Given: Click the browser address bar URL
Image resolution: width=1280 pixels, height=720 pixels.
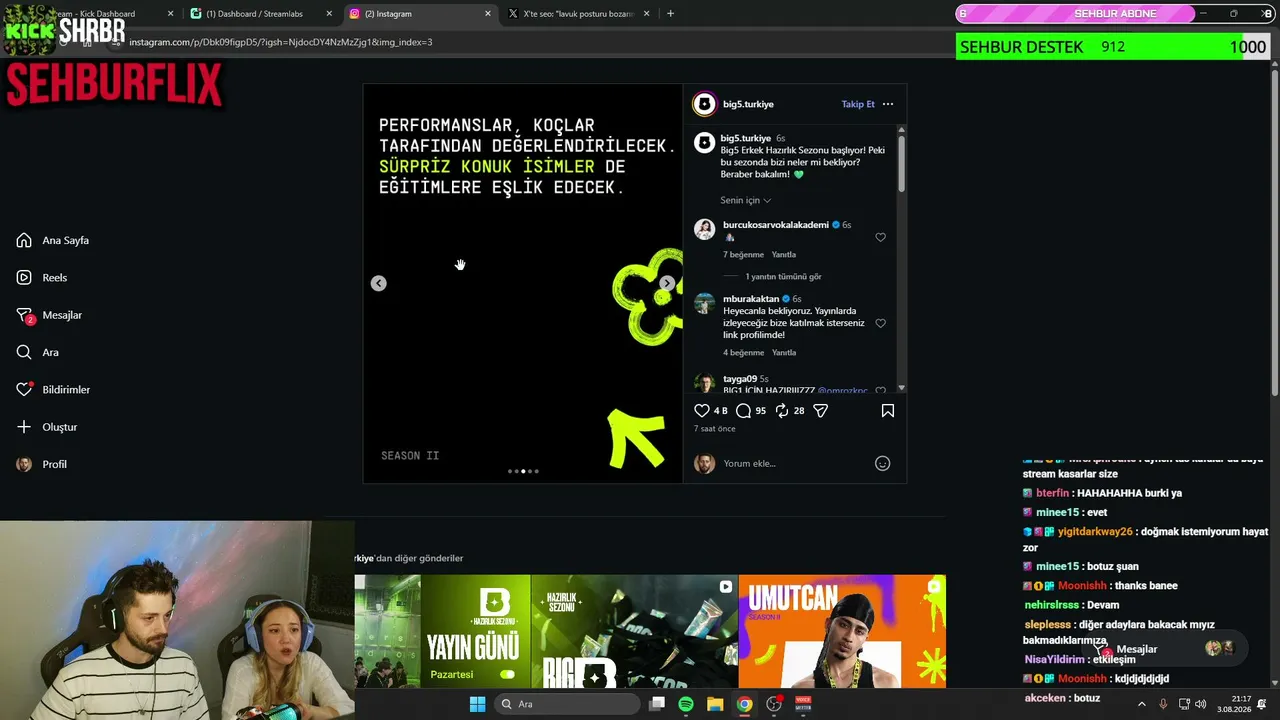Looking at the screenshot, I should [x=281, y=42].
